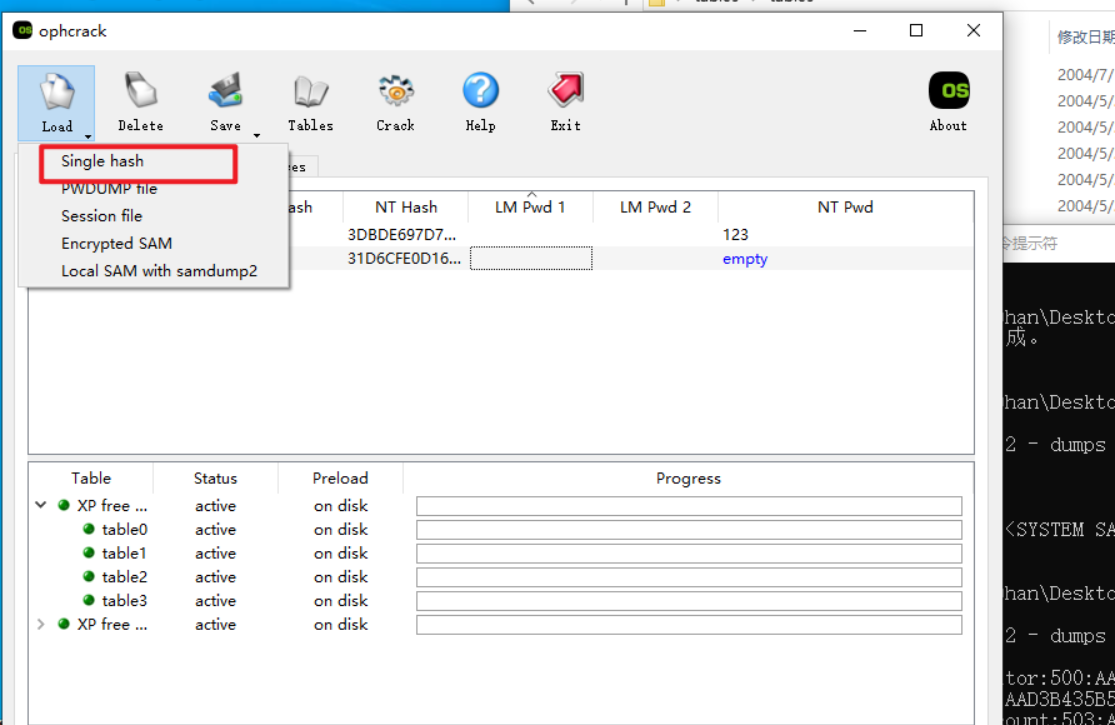
Task: Click the focused empty LM Pwd 1 cell
Action: 531,259
